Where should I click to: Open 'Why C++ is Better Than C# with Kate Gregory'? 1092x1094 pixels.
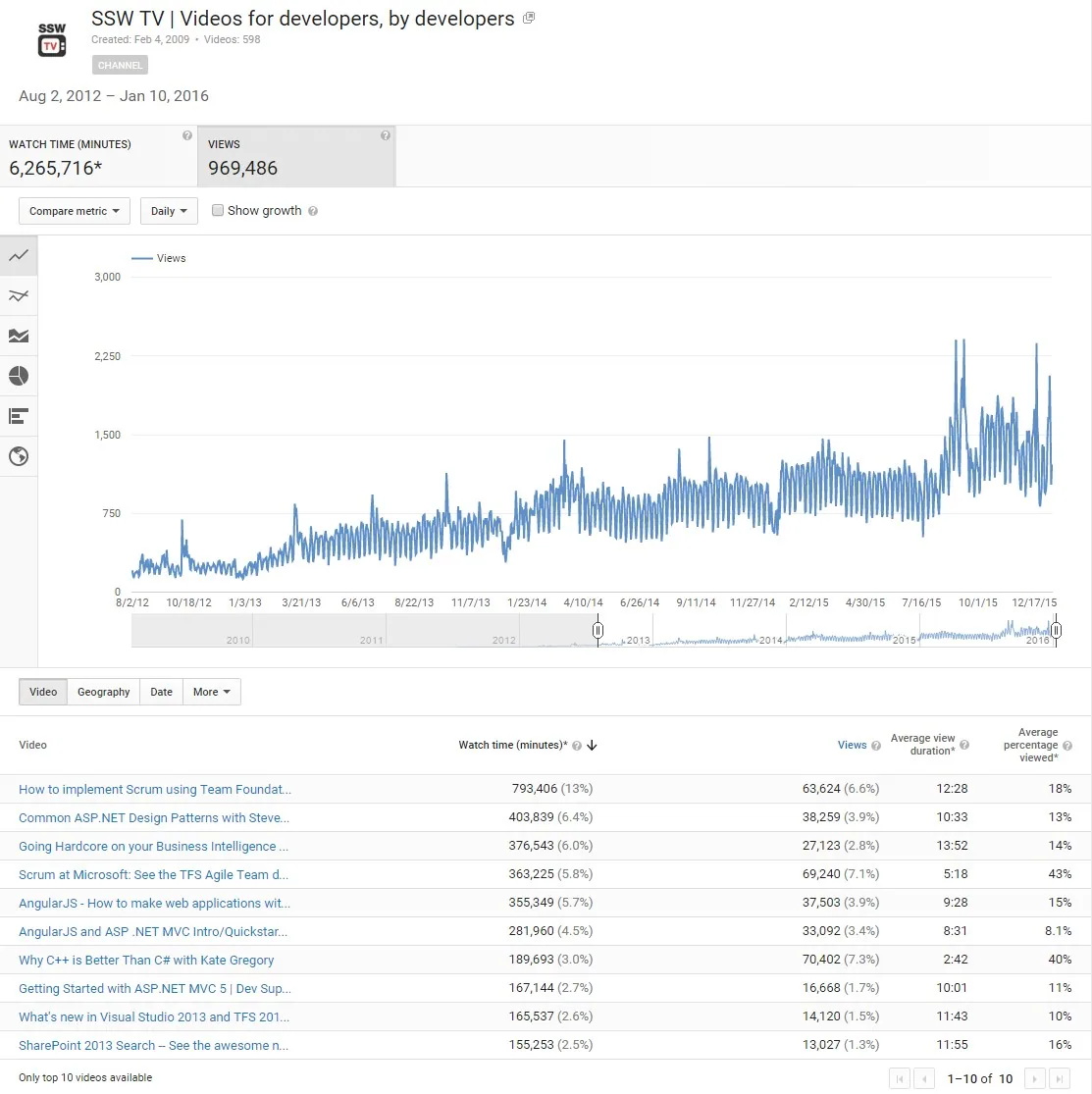pyautogui.click(x=146, y=960)
